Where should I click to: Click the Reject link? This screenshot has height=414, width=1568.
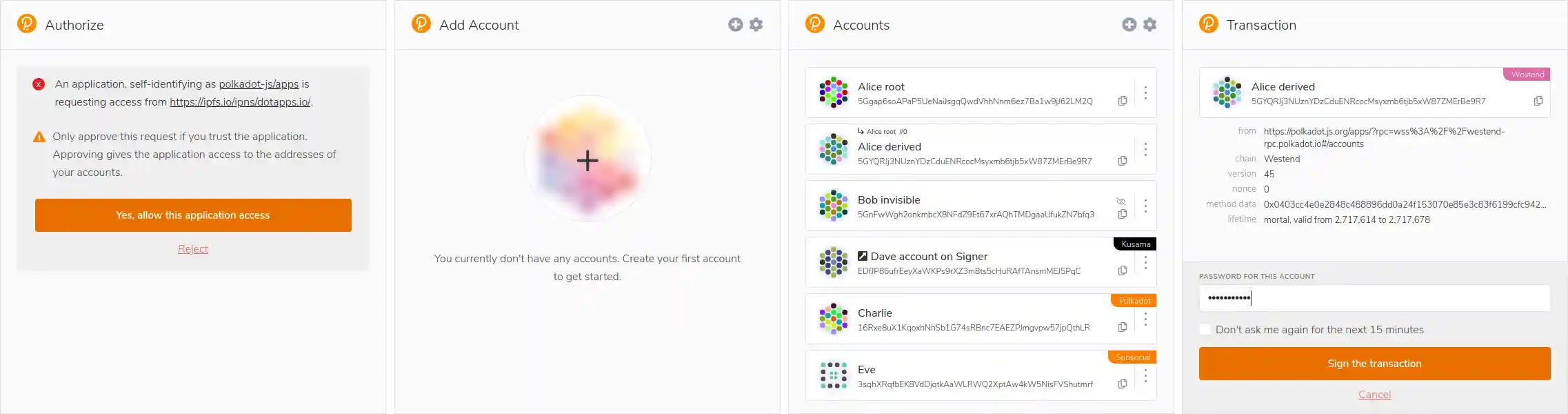click(x=193, y=248)
